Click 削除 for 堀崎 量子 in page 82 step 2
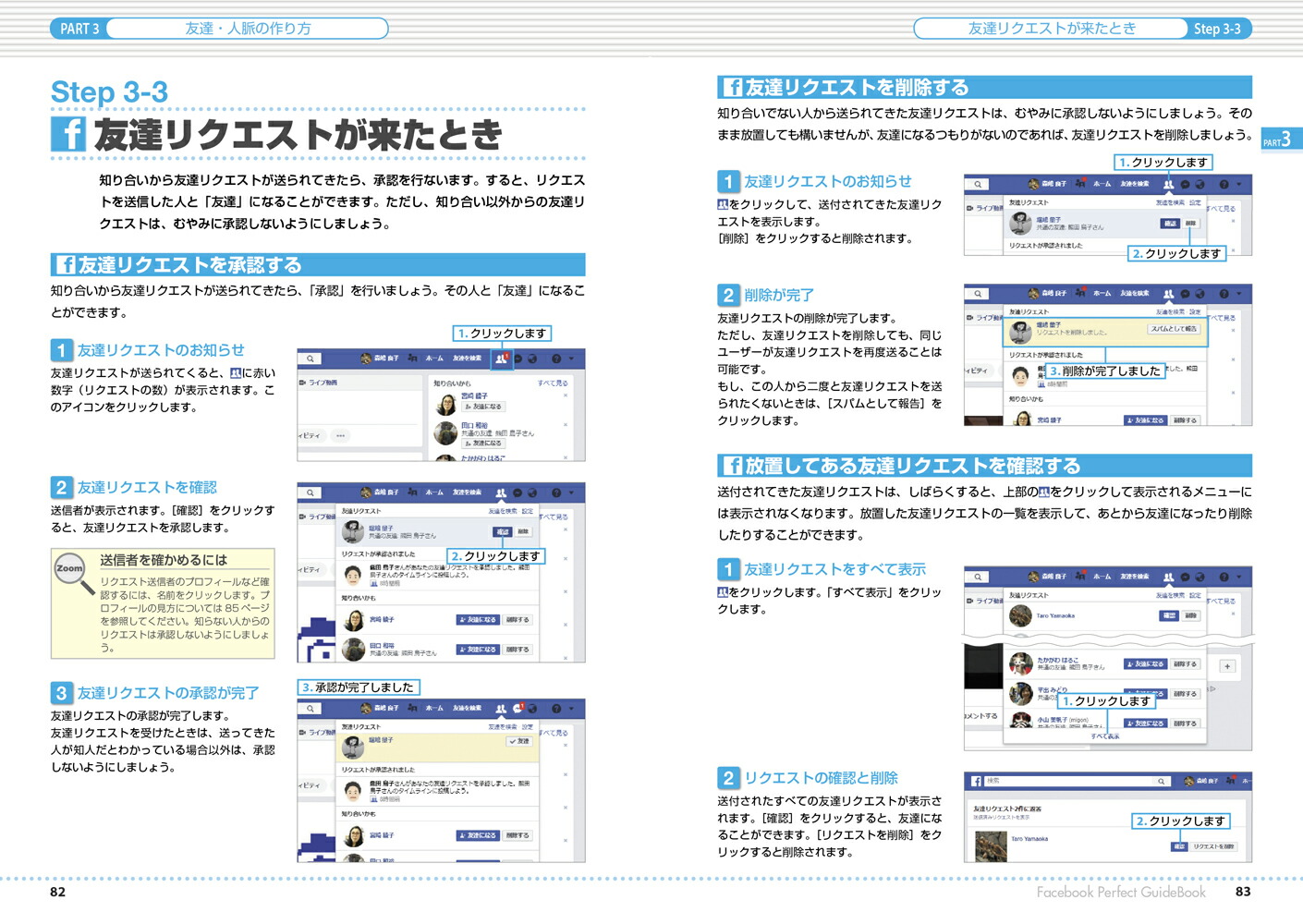This screenshot has width=1303, height=924. coord(523,531)
